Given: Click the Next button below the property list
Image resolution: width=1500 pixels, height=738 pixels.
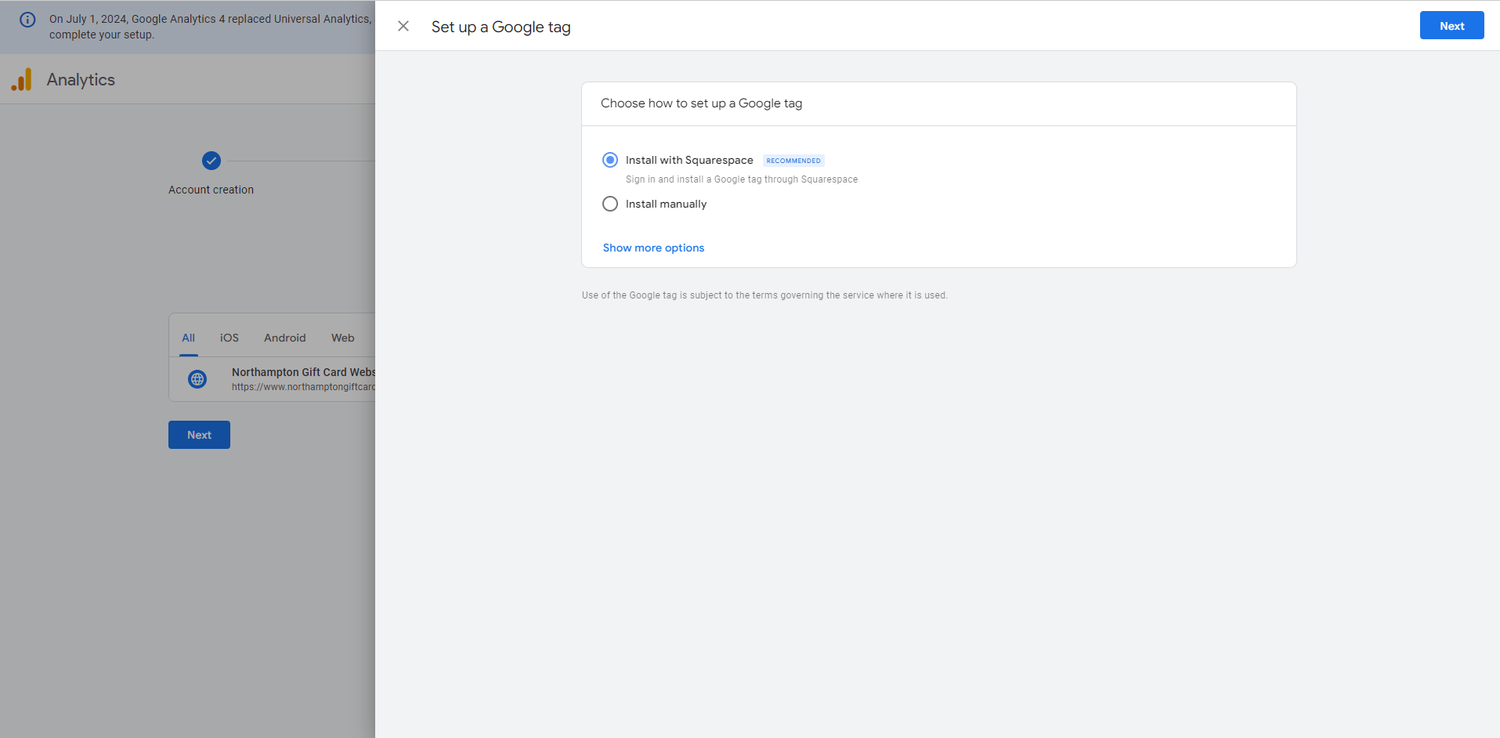Looking at the screenshot, I should tap(199, 434).
